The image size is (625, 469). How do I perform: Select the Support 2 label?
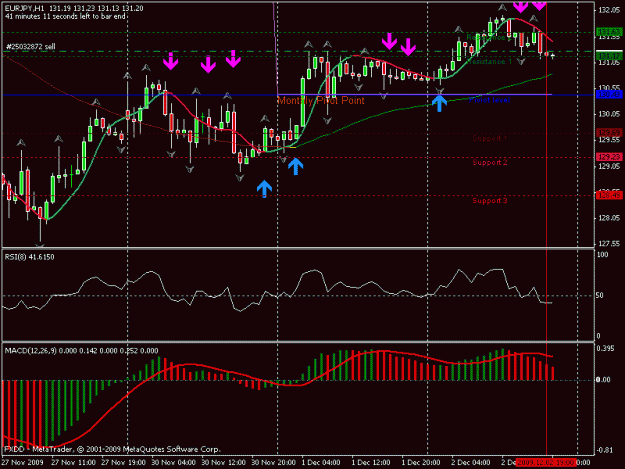pos(490,163)
